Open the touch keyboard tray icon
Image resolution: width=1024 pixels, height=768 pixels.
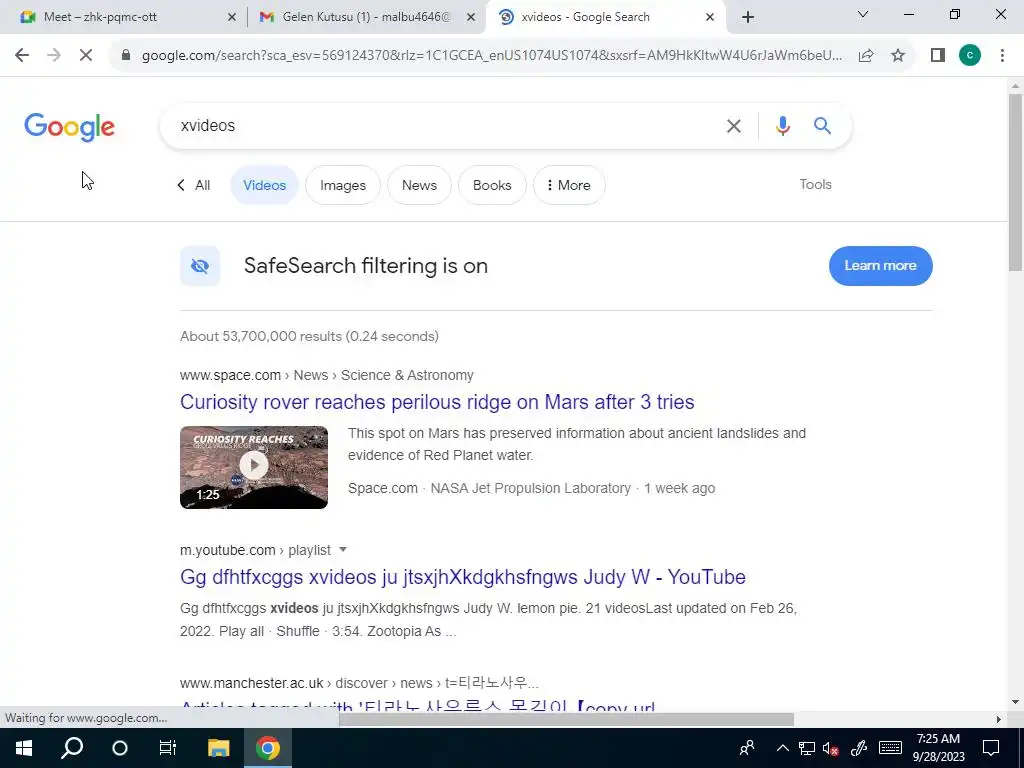coord(890,748)
